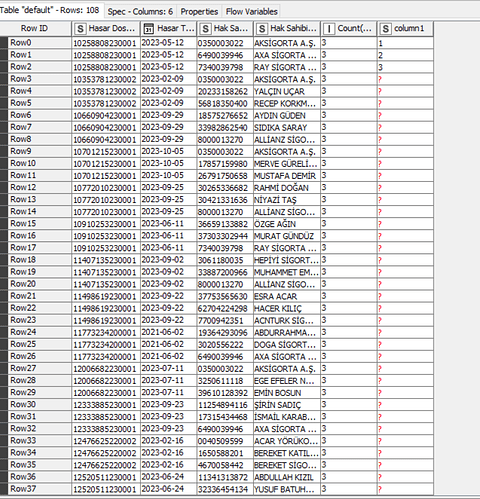The image size is (480, 499).
Task: Select the Row0 row ID cell
Action: [39, 43]
